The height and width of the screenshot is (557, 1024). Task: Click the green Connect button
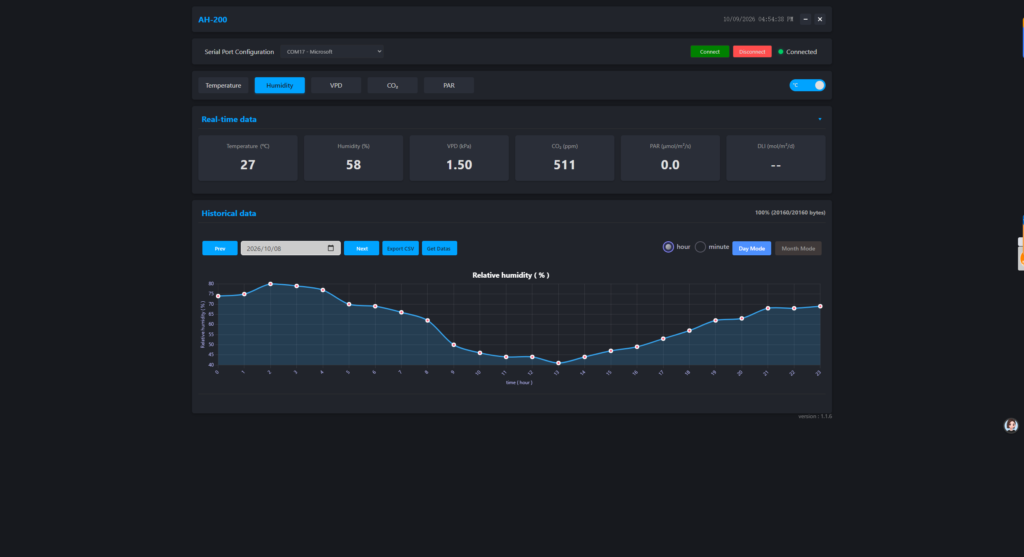710,52
